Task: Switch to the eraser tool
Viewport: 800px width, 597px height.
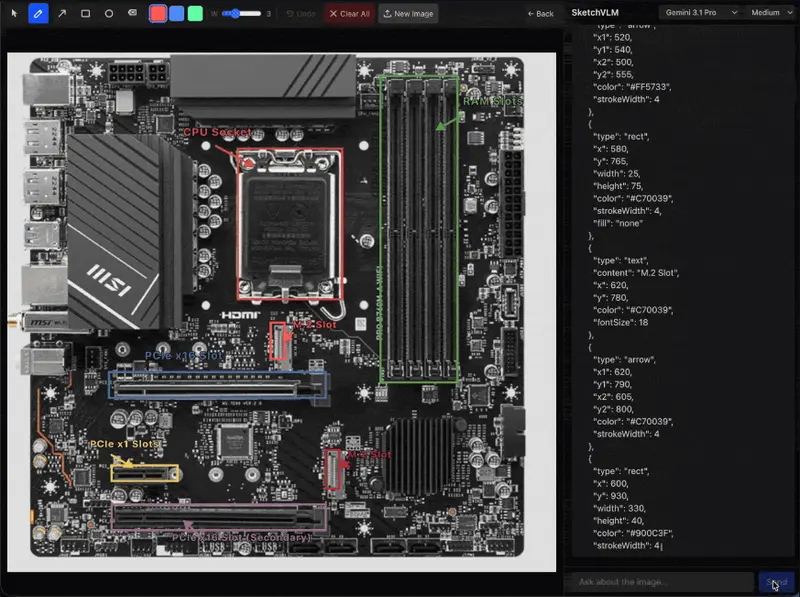Action: click(x=132, y=13)
